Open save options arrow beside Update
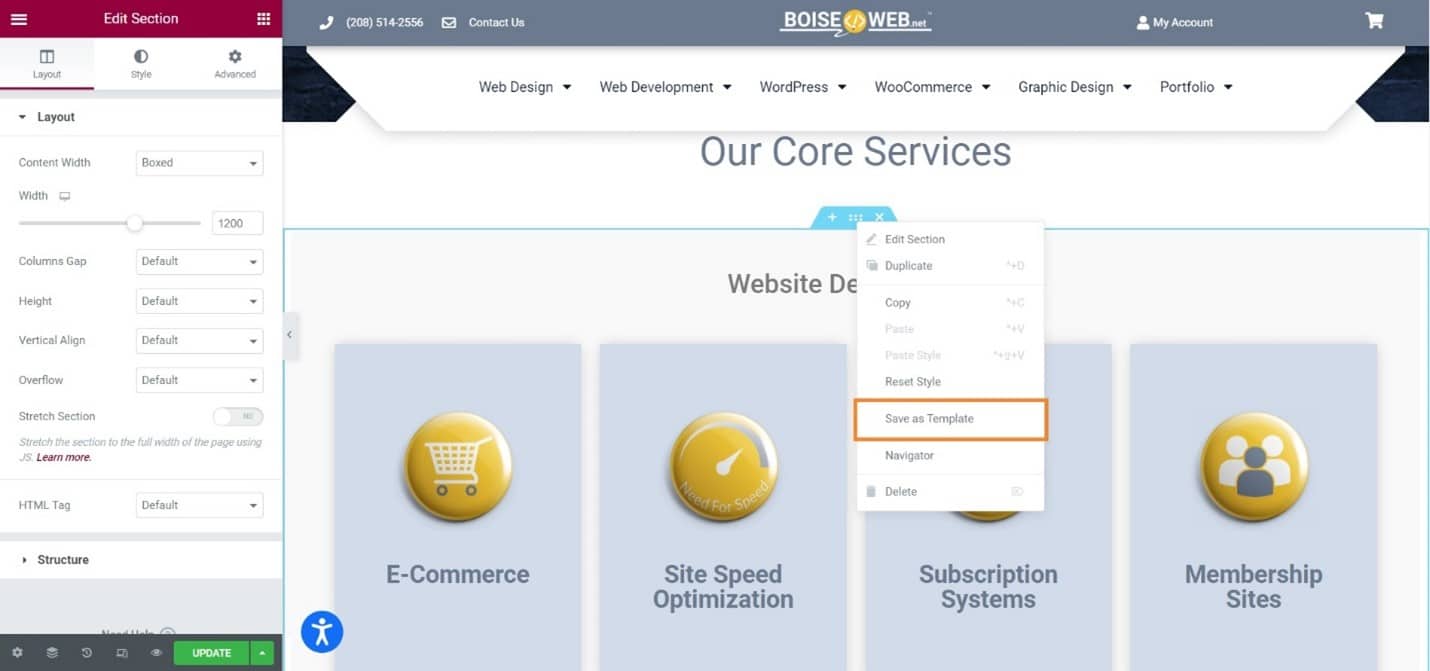The height and width of the screenshot is (671, 1430). (262, 653)
